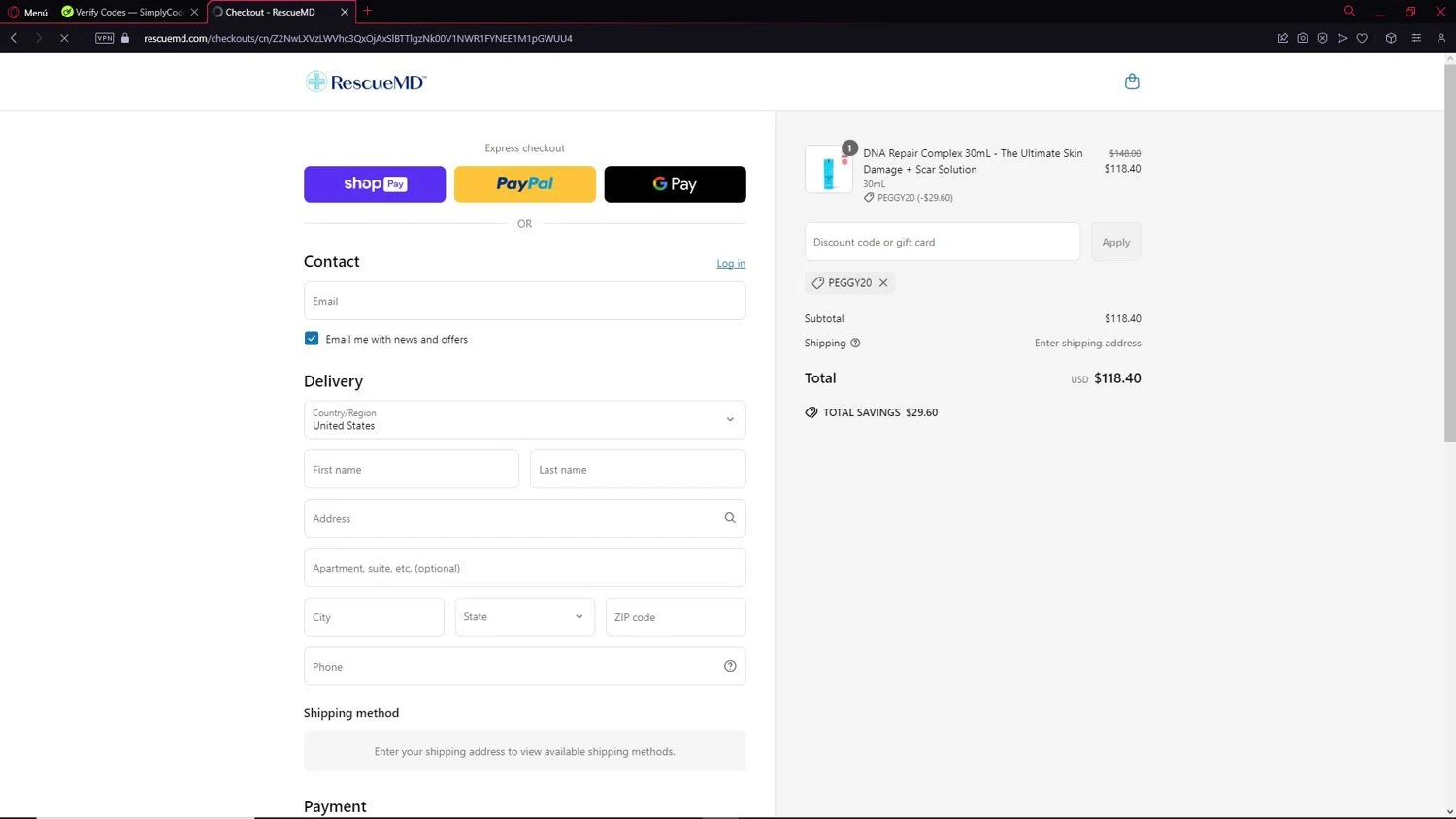Open the extensions cube icon
1456x819 pixels.
(1391, 38)
